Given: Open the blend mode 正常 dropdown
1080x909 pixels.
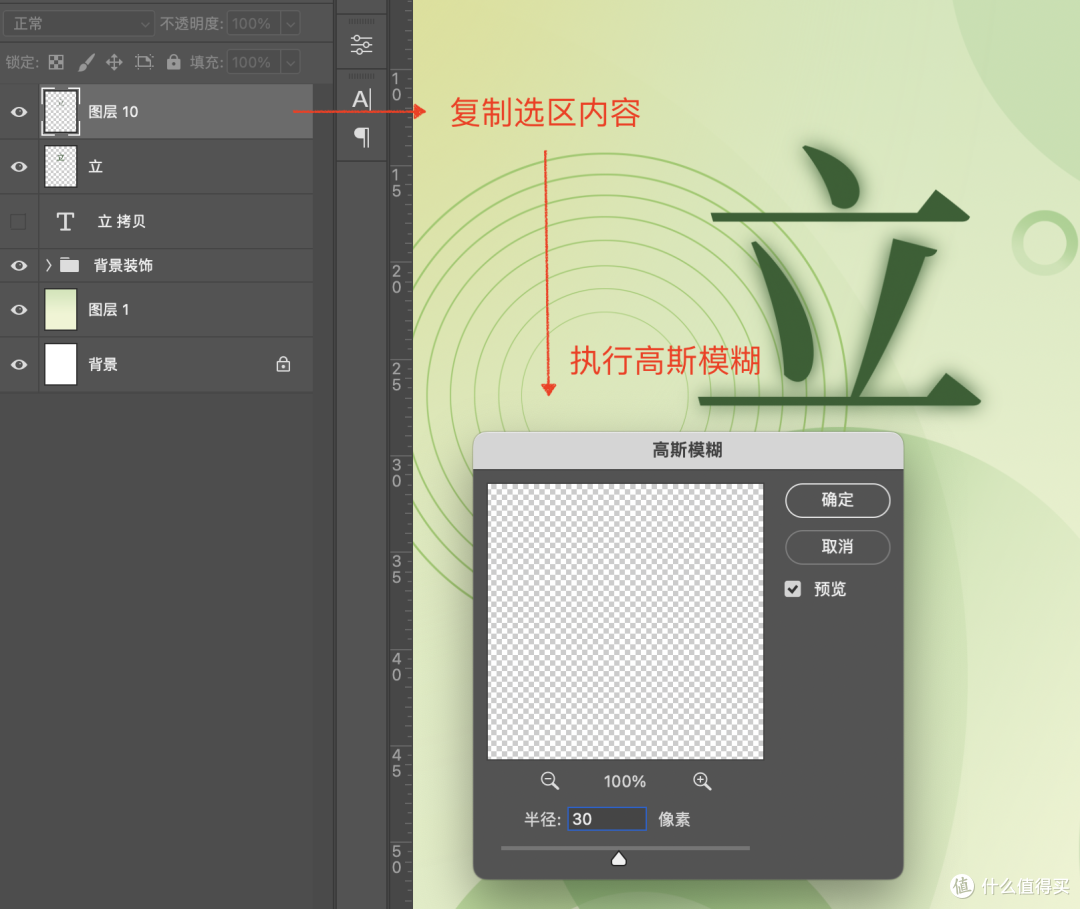Looking at the screenshot, I should coord(79,23).
